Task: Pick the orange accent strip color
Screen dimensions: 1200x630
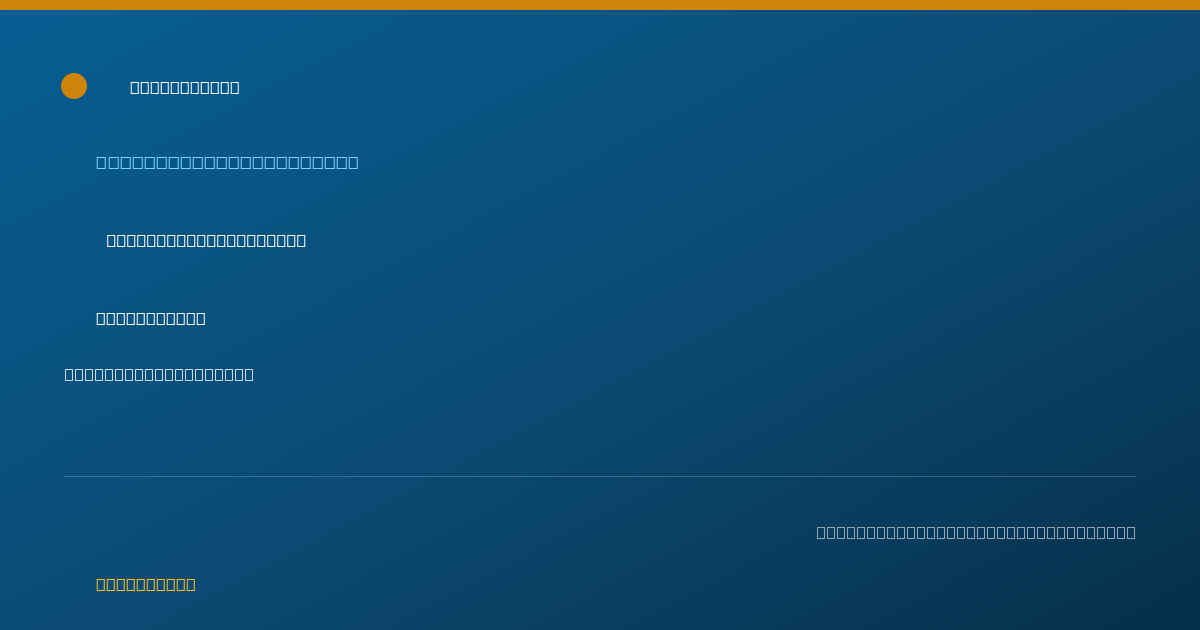Action: point(600,5)
